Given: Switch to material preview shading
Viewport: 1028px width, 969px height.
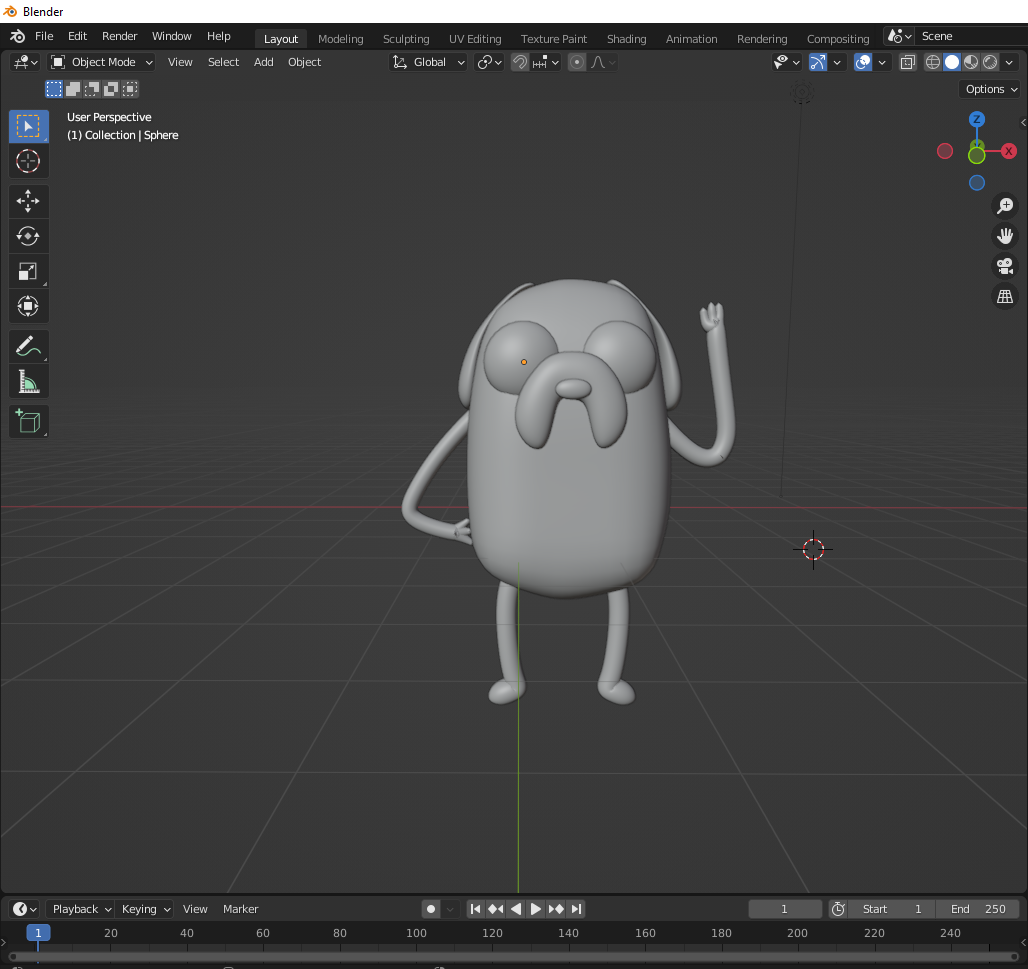Looking at the screenshot, I should point(971,62).
